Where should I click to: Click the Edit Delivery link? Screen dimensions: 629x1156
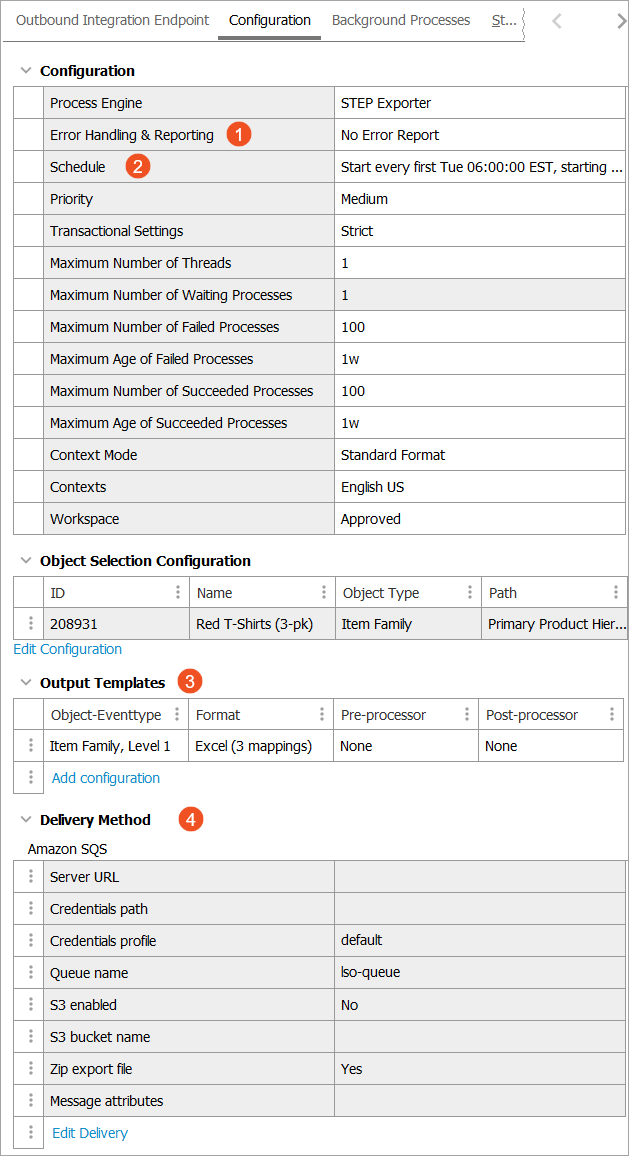[90, 1133]
